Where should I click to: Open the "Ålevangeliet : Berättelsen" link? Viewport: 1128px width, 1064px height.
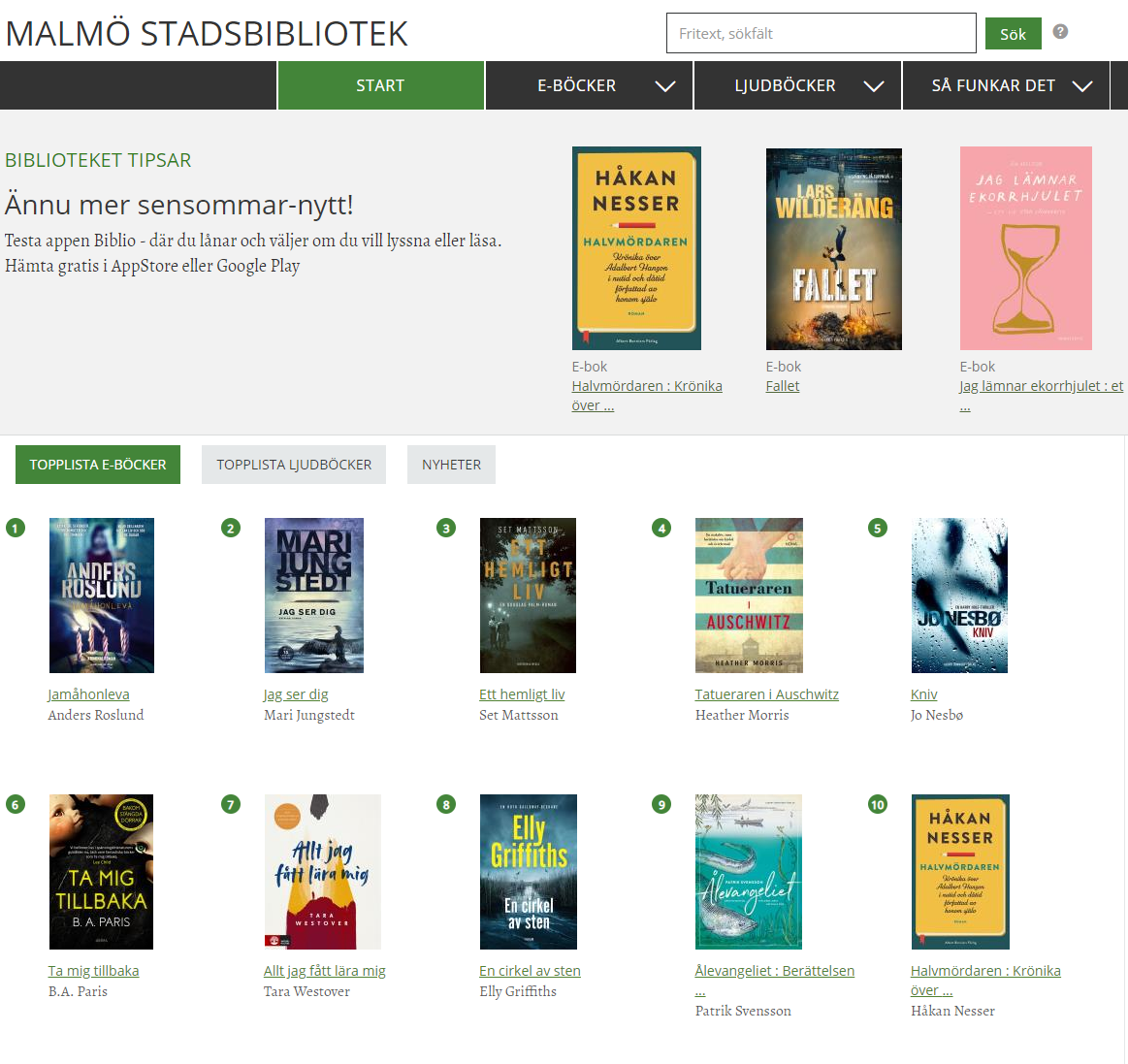(776, 970)
